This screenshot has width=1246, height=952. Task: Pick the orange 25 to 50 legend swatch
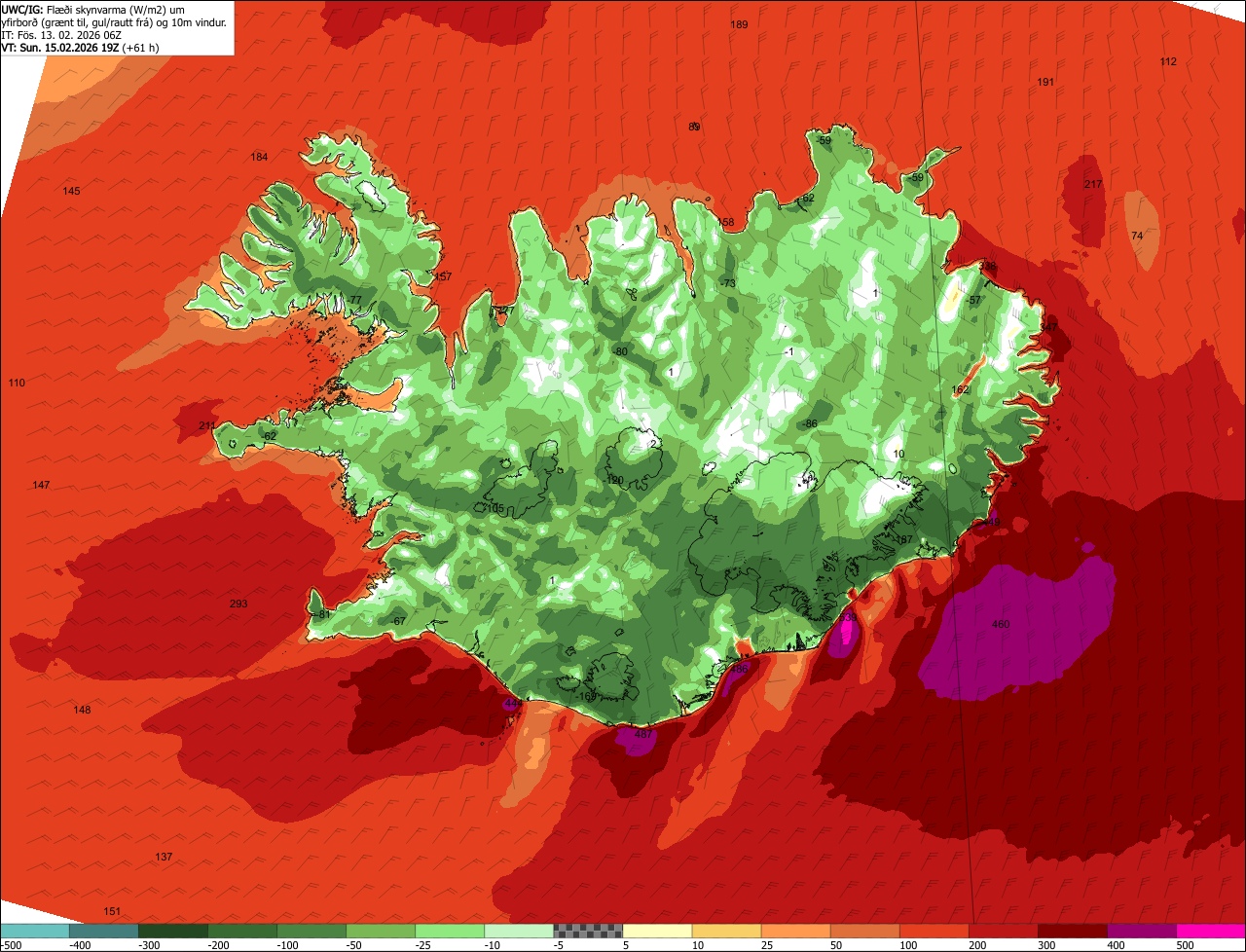795,931
